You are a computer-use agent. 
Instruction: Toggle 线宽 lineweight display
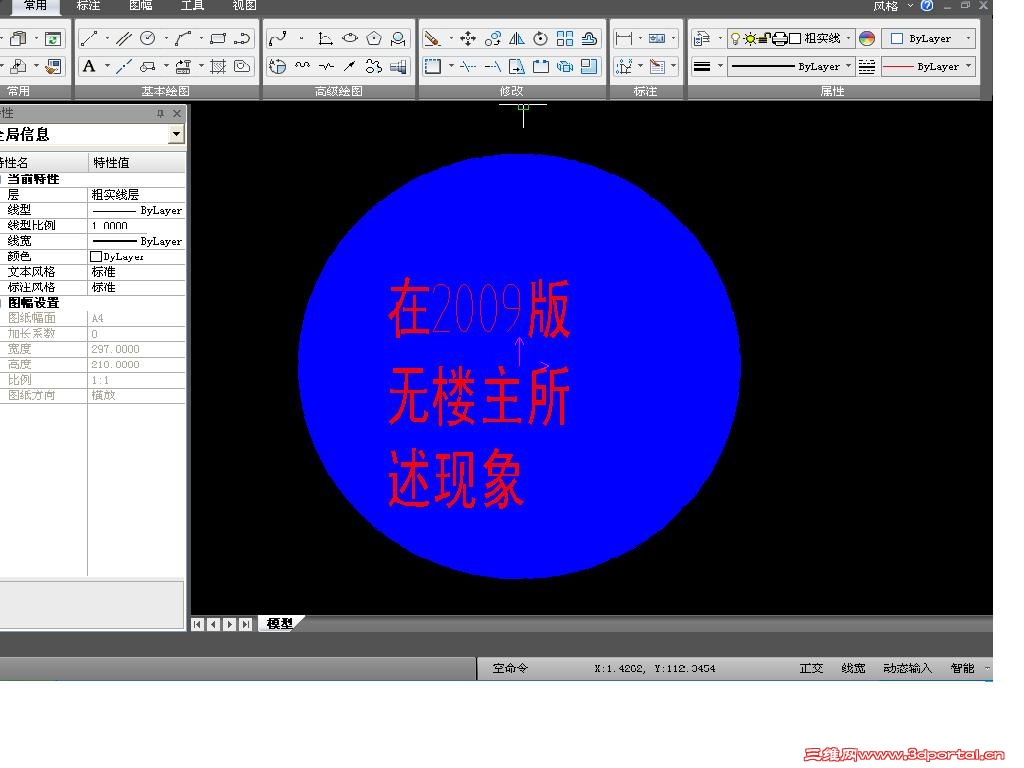pos(853,668)
